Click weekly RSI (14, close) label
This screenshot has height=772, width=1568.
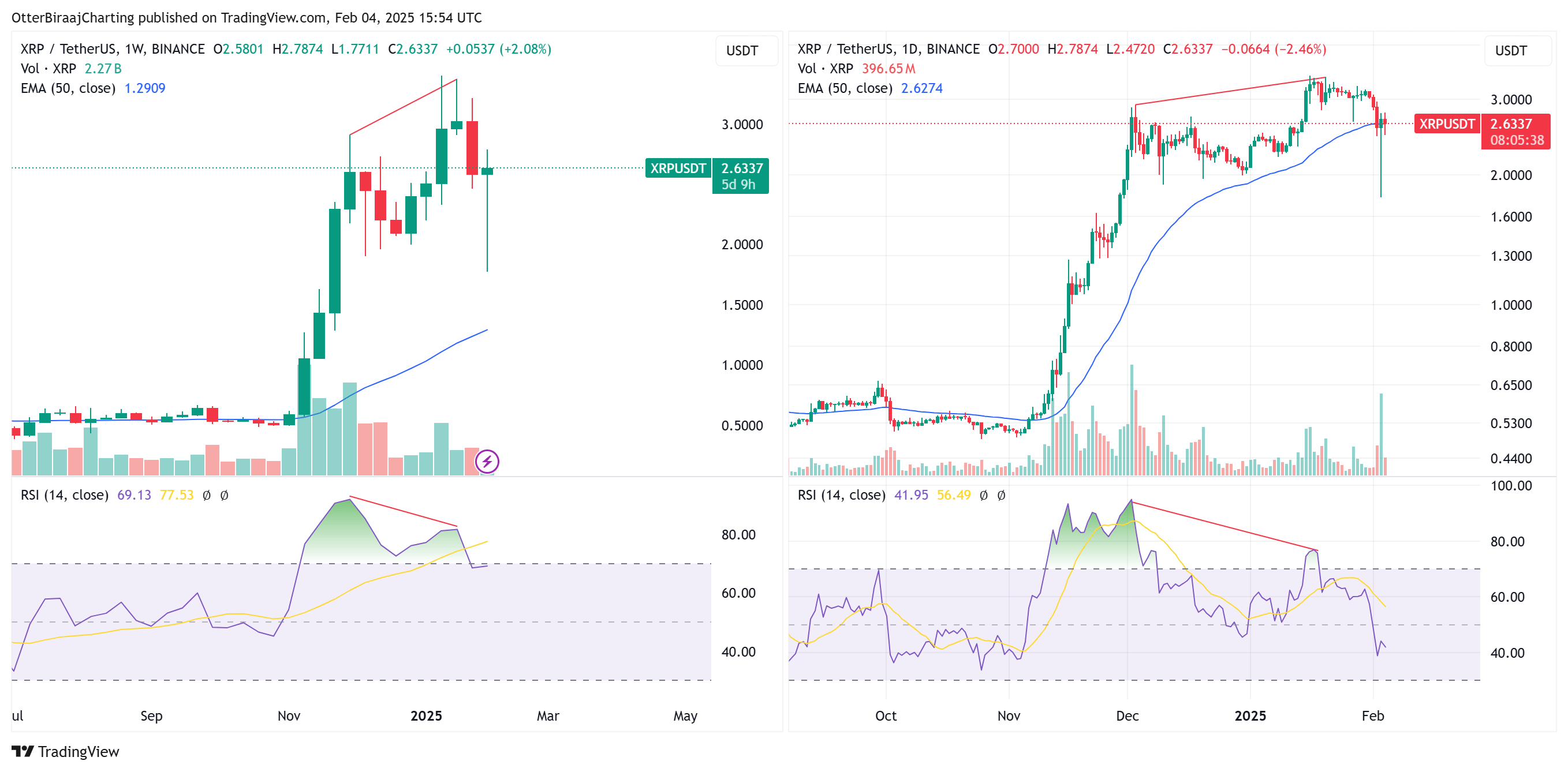tap(65, 494)
